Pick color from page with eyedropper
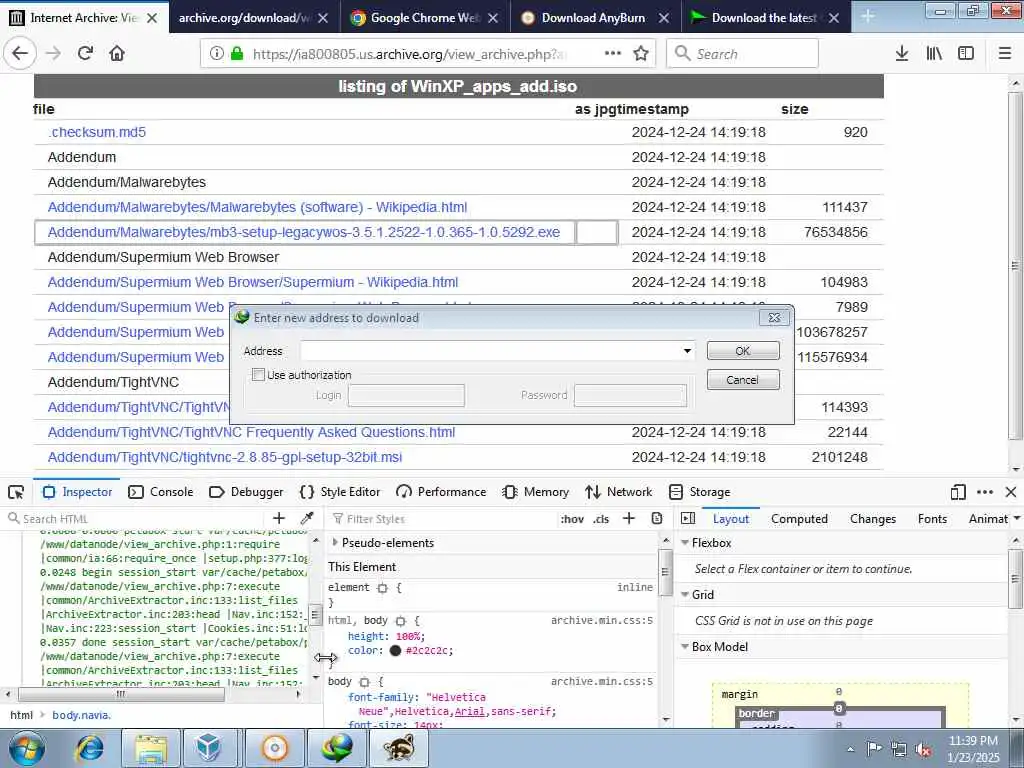 pyautogui.click(x=307, y=519)
